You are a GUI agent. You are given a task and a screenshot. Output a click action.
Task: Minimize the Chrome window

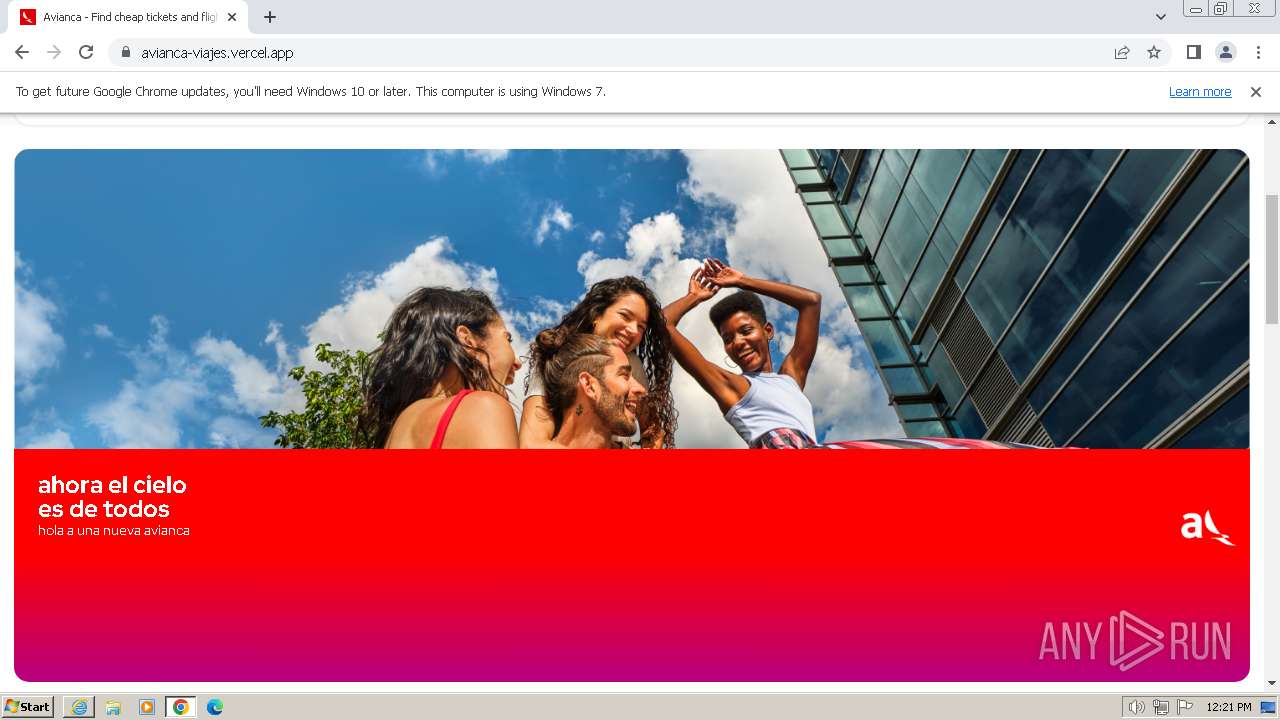(1196, 9)
